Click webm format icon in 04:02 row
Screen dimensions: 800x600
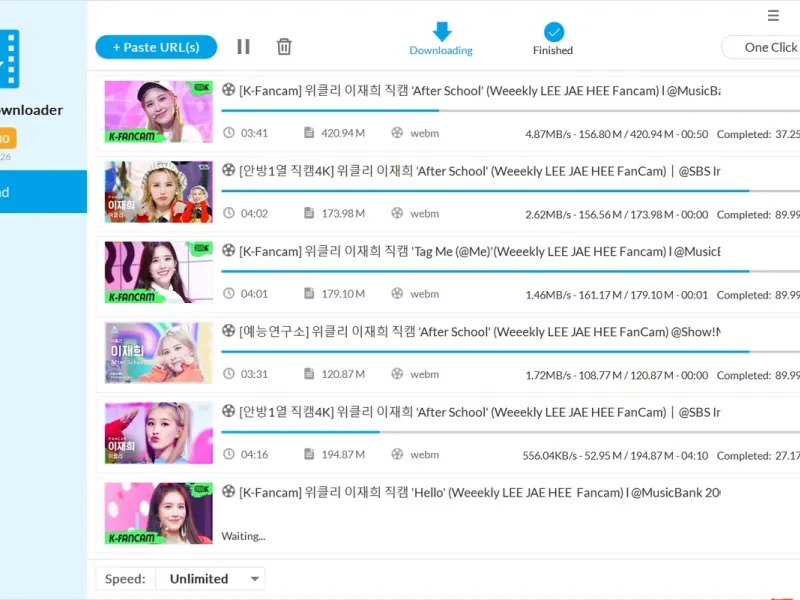[x=397, y=213]
